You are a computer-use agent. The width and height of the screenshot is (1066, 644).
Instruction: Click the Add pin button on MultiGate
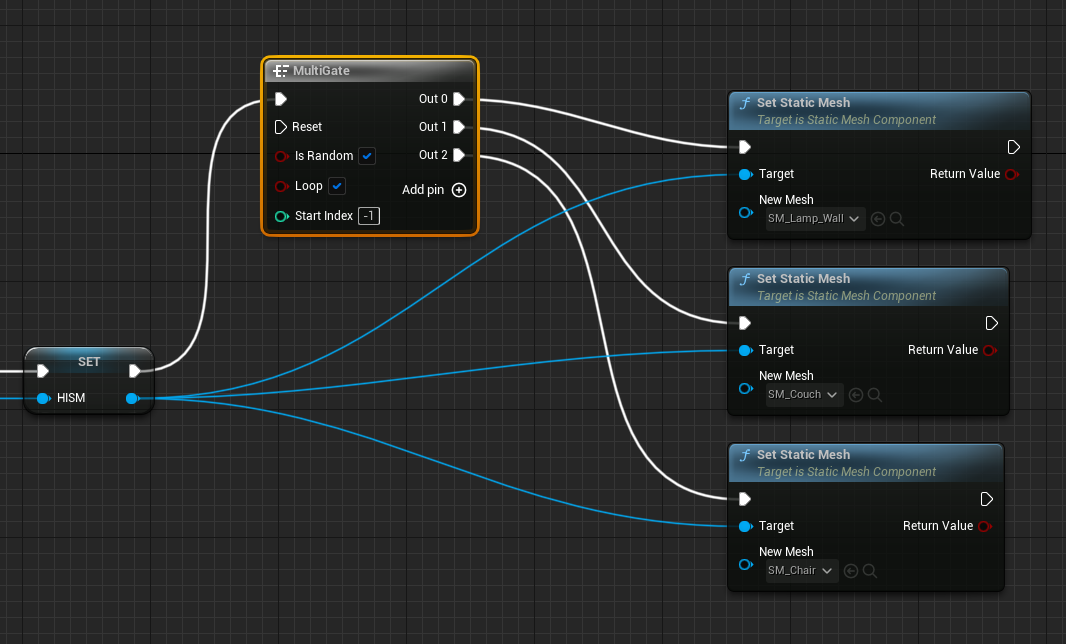pyautogui.click(x=458, y=190)
